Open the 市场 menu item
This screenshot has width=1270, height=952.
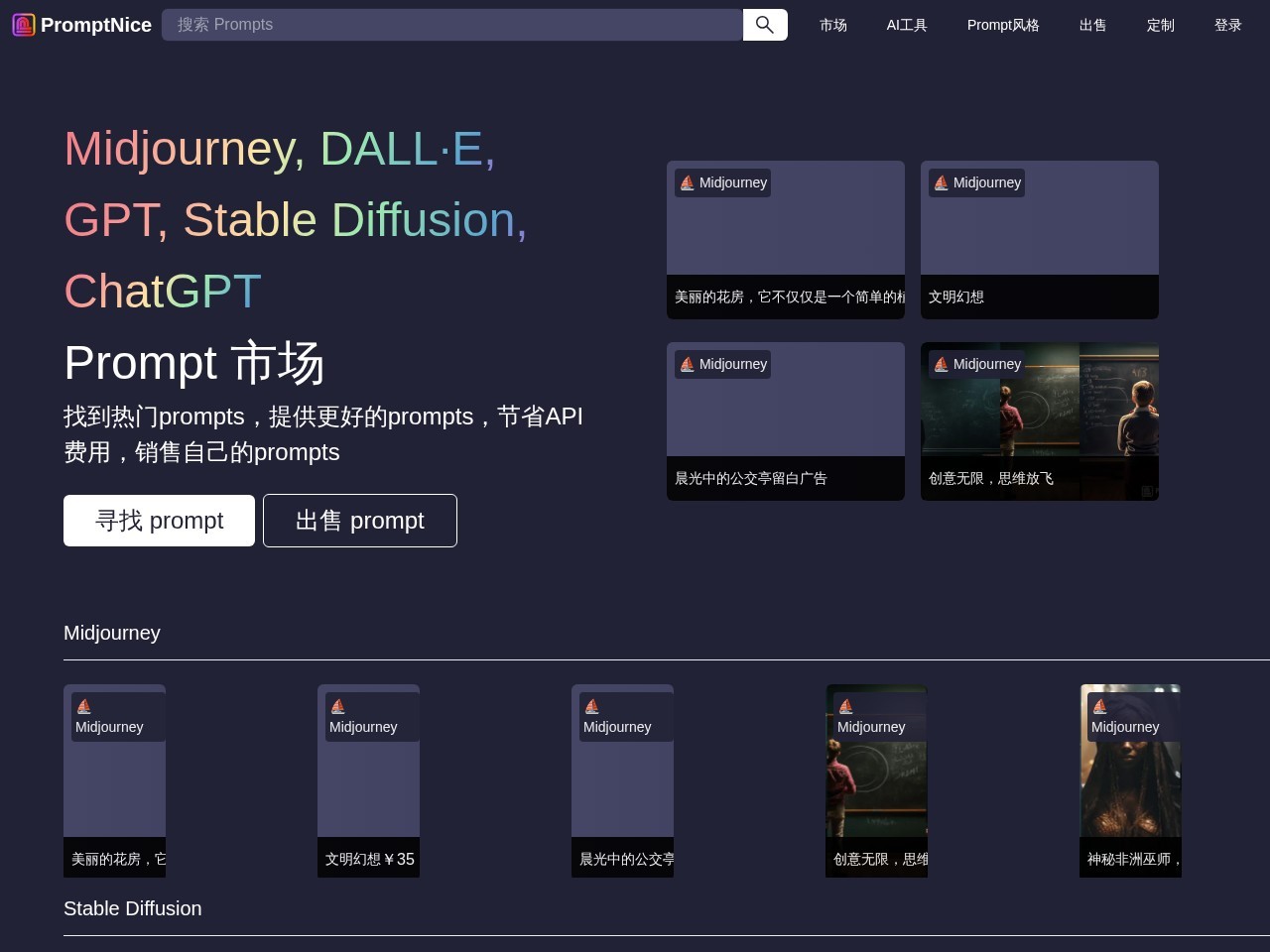tap(833, 25)
